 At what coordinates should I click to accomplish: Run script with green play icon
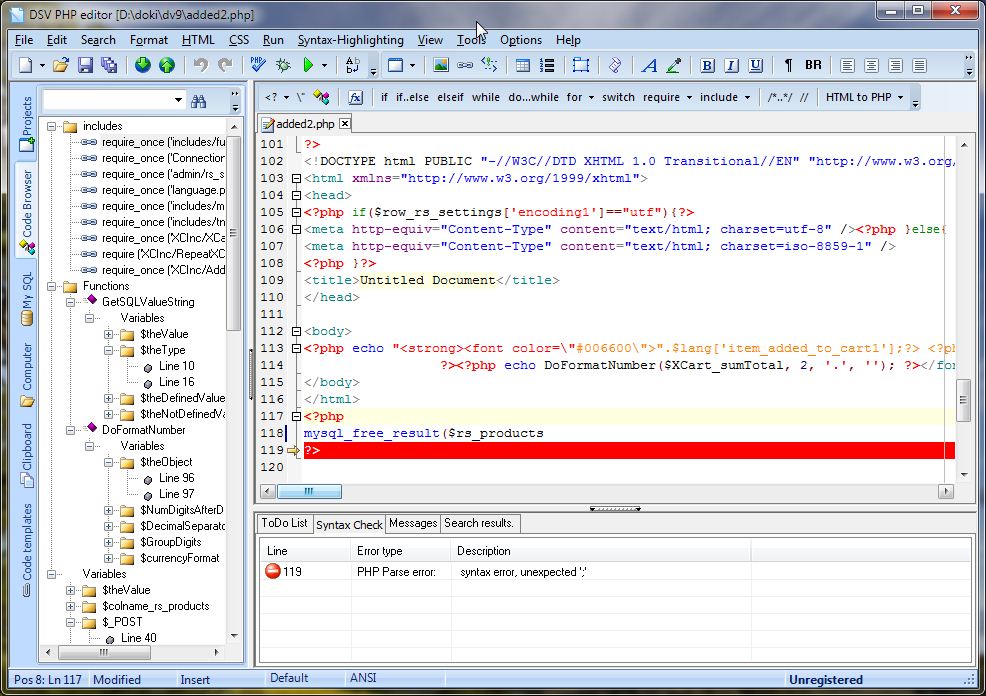(308, 65)
